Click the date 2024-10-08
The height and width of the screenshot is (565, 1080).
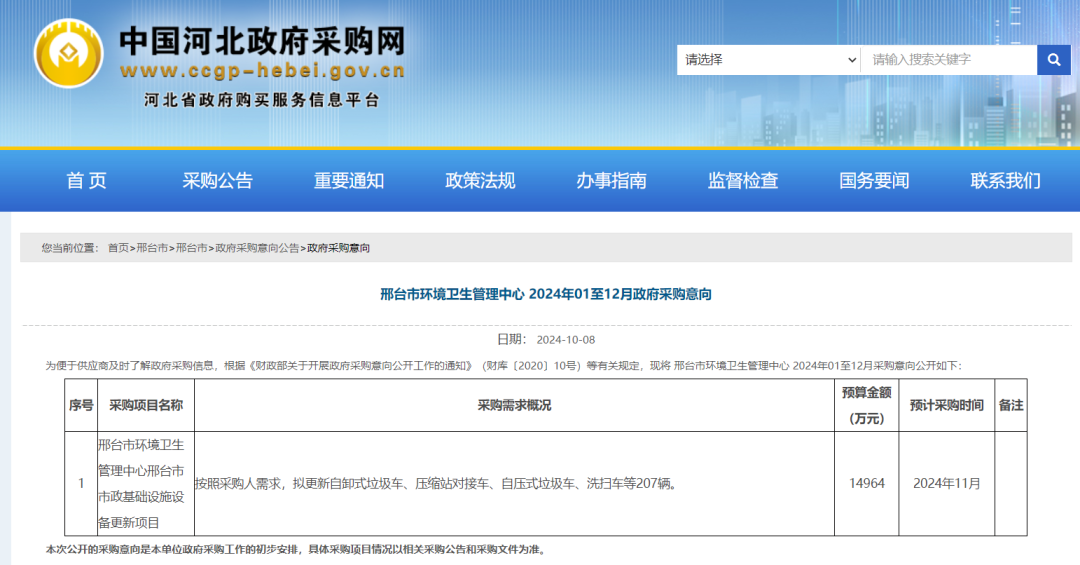pyautogui.click(x=565, y=340)
